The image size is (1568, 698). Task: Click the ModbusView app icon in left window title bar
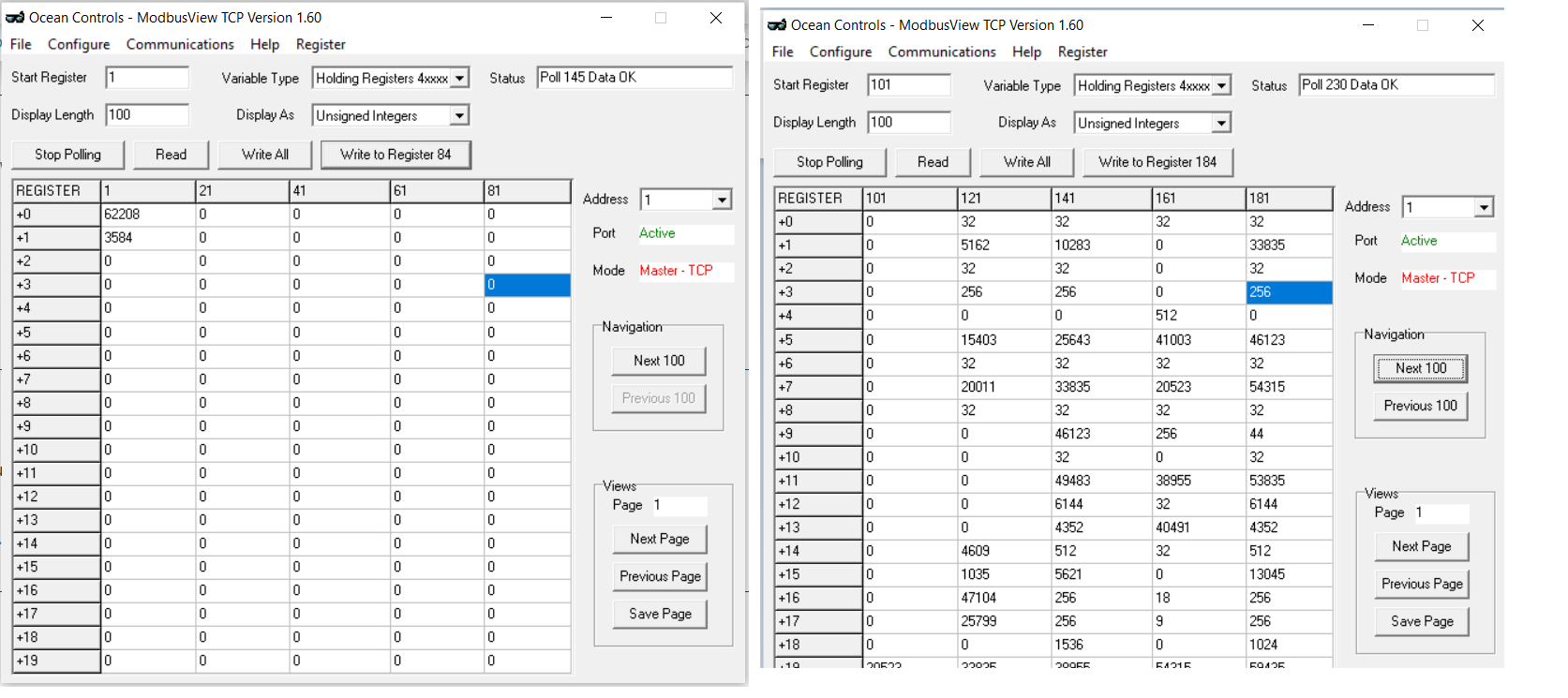click(15, 18)
